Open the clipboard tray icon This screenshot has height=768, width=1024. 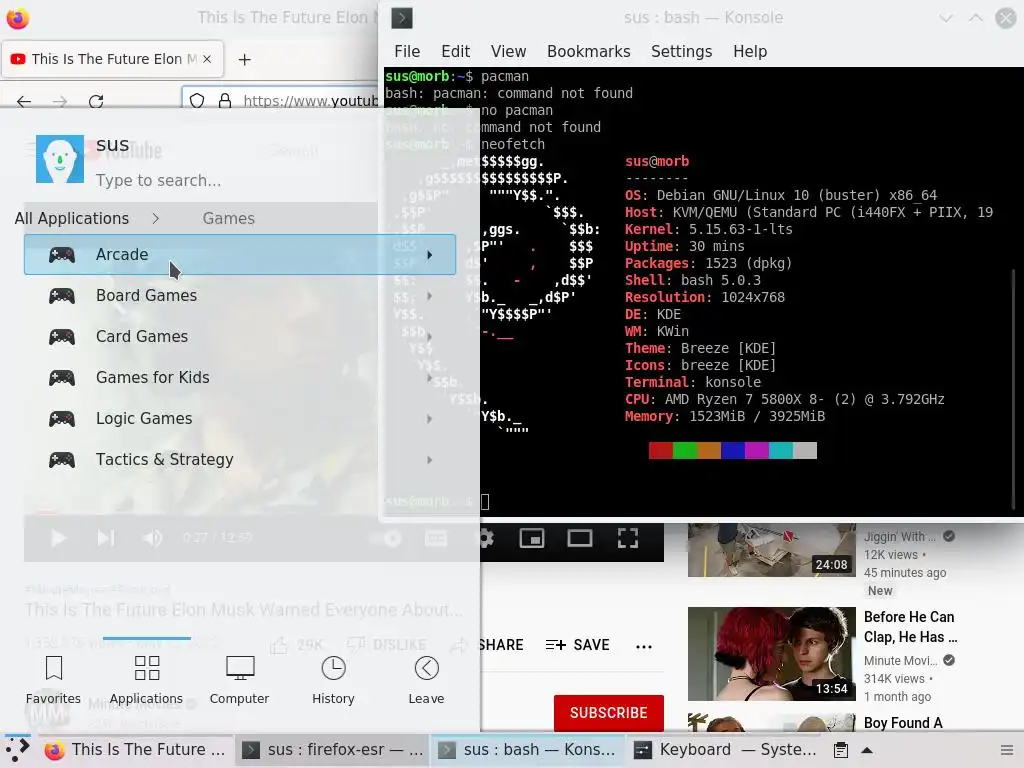[x=841, y=750]
